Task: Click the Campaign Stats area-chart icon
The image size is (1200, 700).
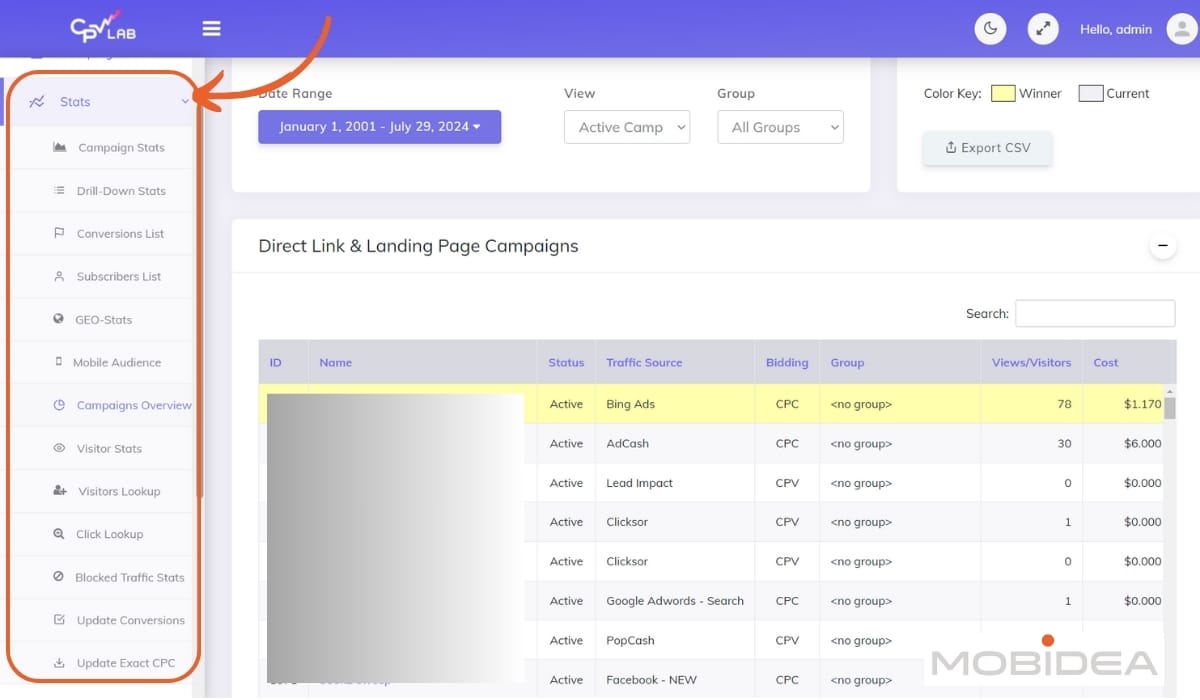Action: pyautogui.click(x=59, y=147)
